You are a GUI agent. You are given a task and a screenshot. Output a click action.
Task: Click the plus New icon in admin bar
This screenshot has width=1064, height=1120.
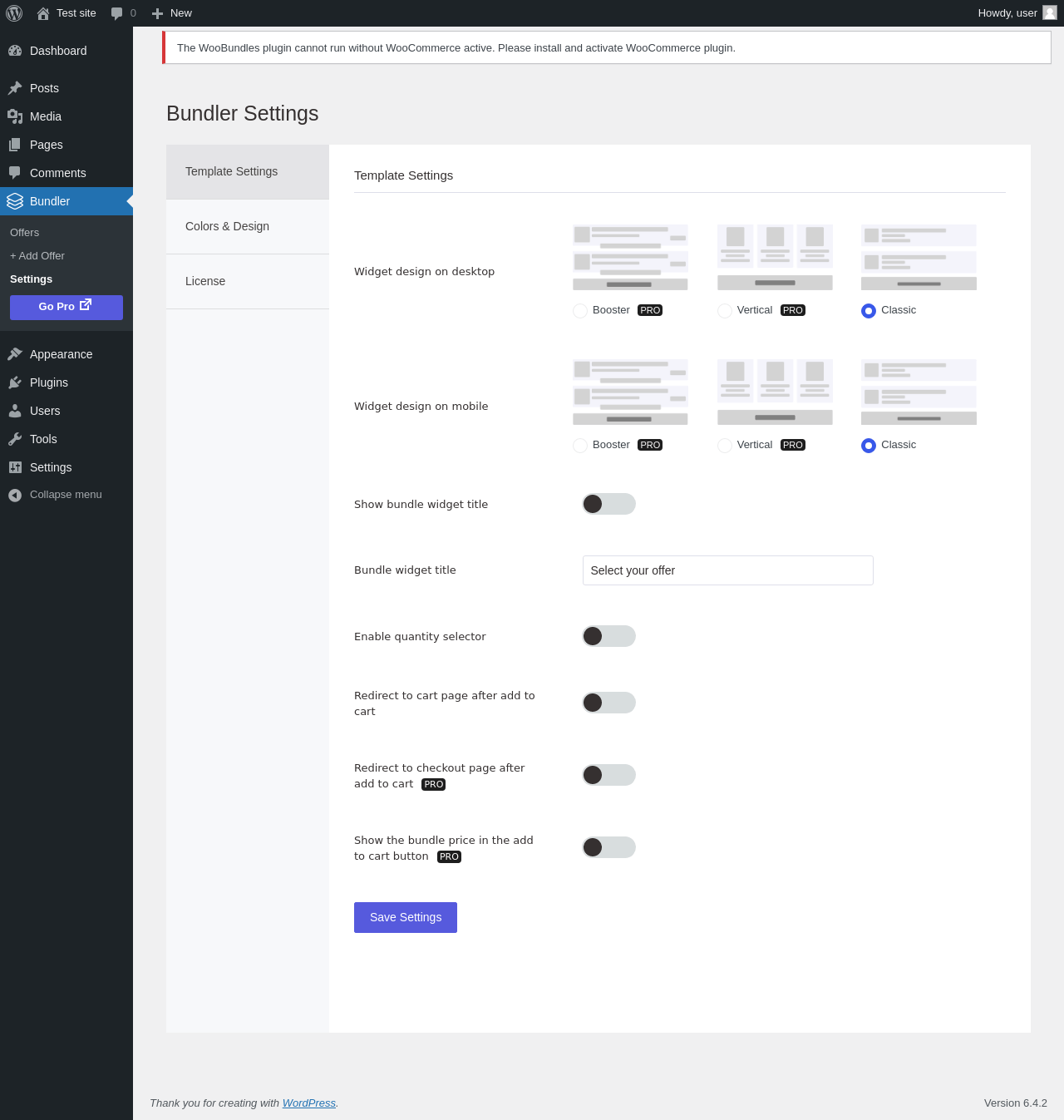point(157,13)
